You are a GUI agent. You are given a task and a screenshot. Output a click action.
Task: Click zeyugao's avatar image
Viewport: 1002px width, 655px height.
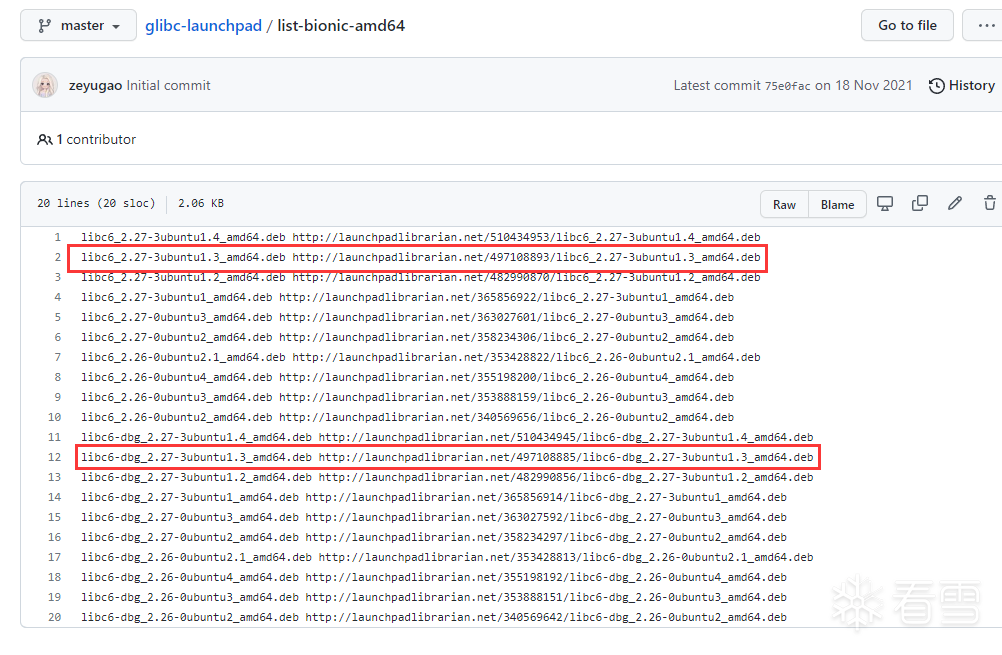(x=45, y=85)
